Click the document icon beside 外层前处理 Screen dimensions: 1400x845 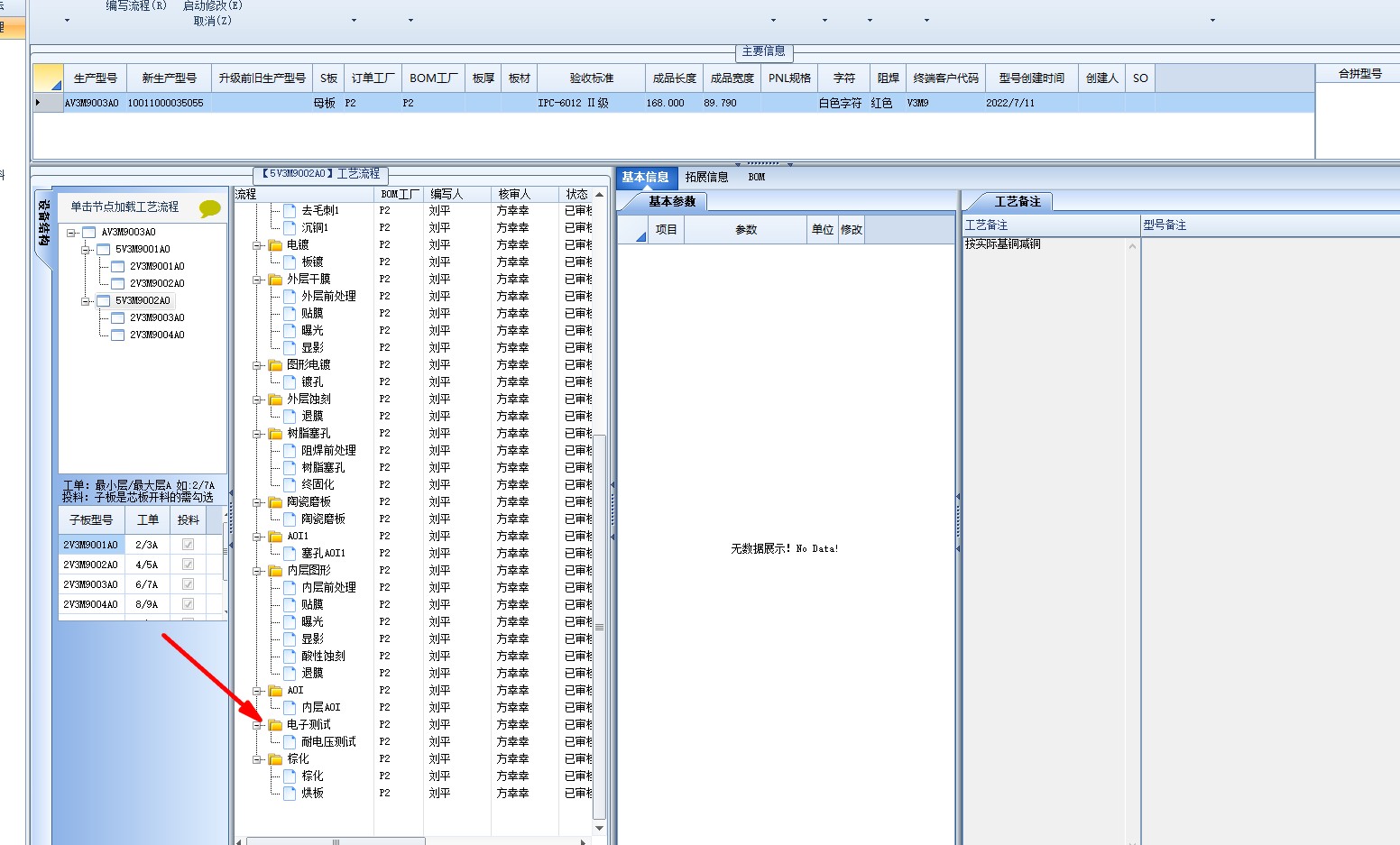[x=290, y=296]
